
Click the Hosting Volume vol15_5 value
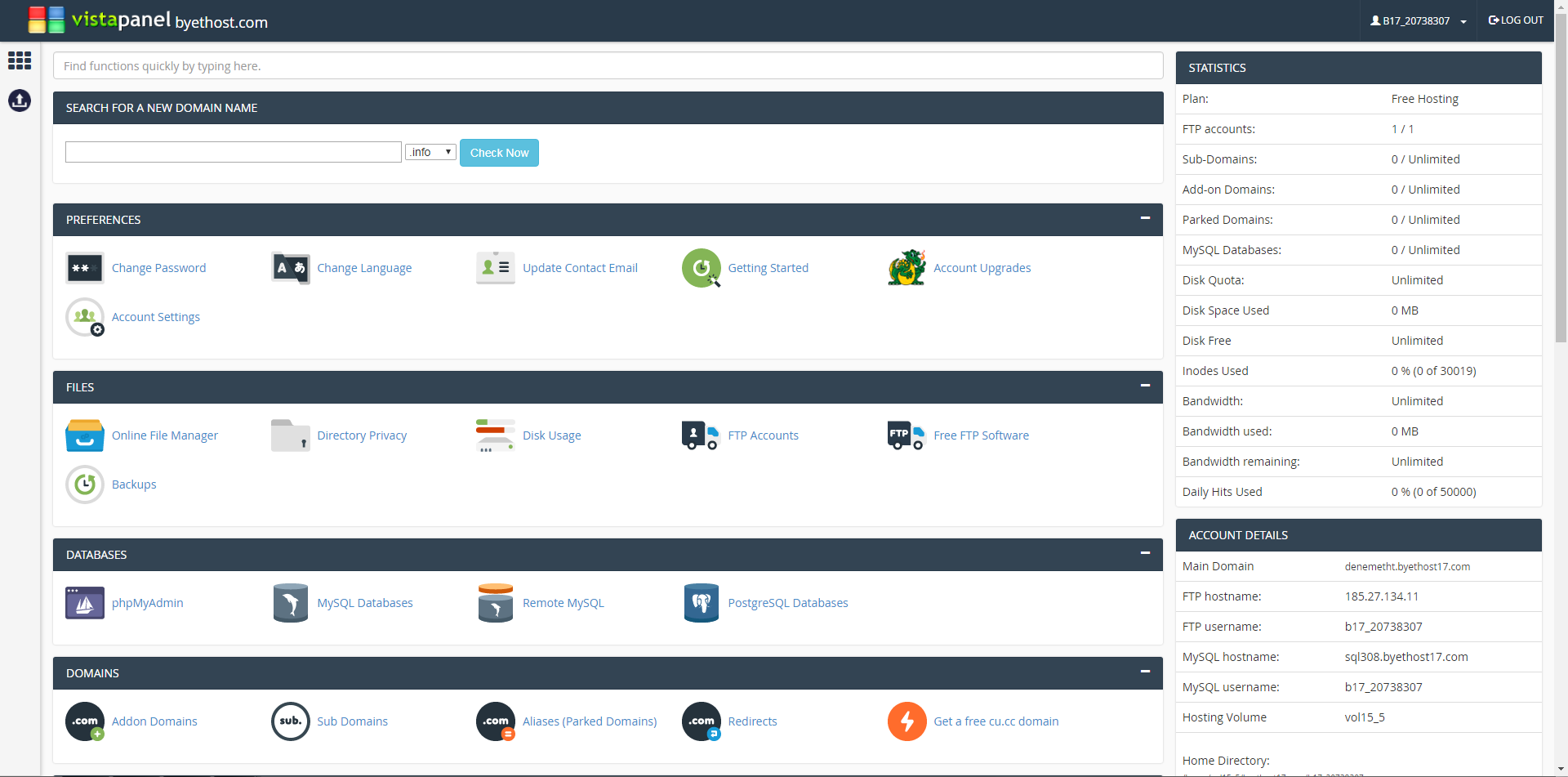1365,717
